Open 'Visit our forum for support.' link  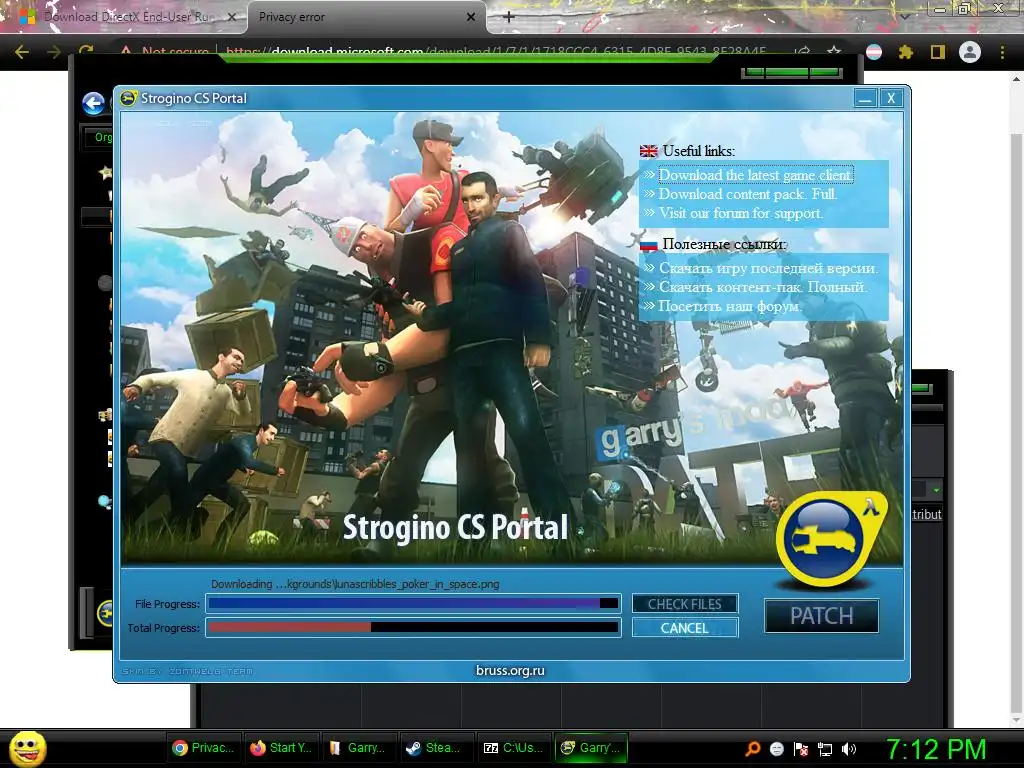(x=741, y=213)
